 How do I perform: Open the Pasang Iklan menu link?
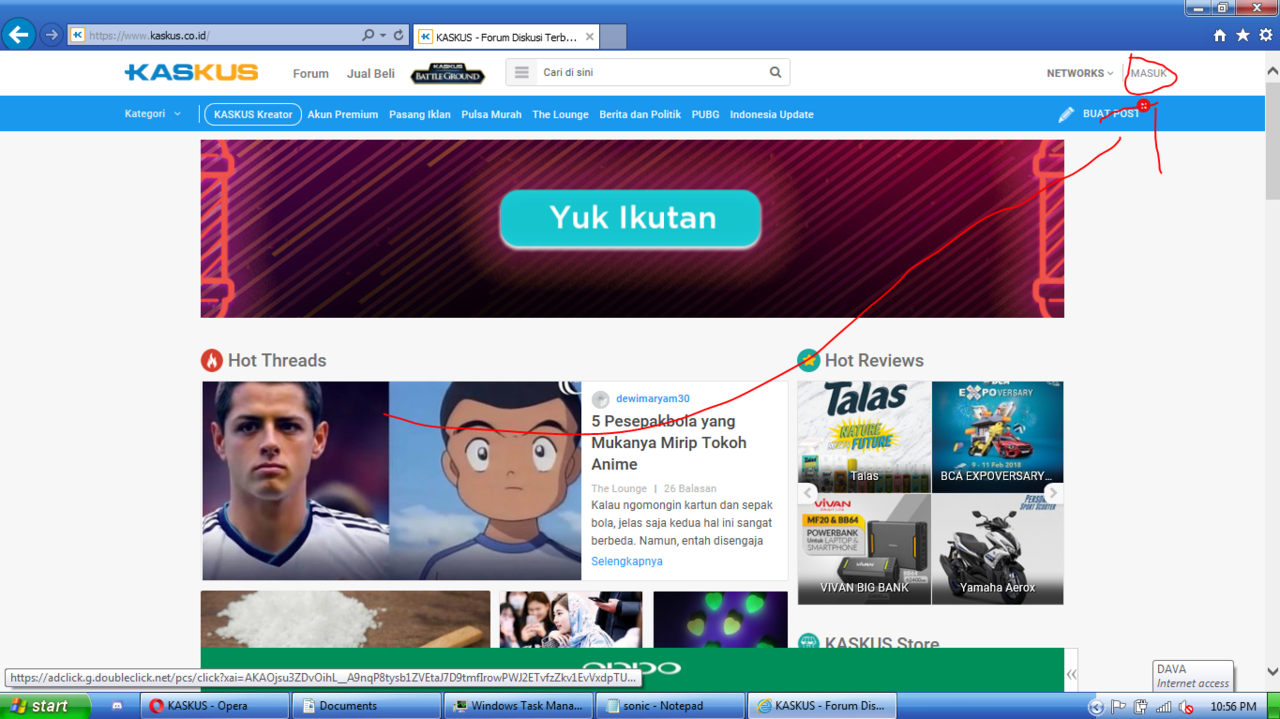click(420, 114)
